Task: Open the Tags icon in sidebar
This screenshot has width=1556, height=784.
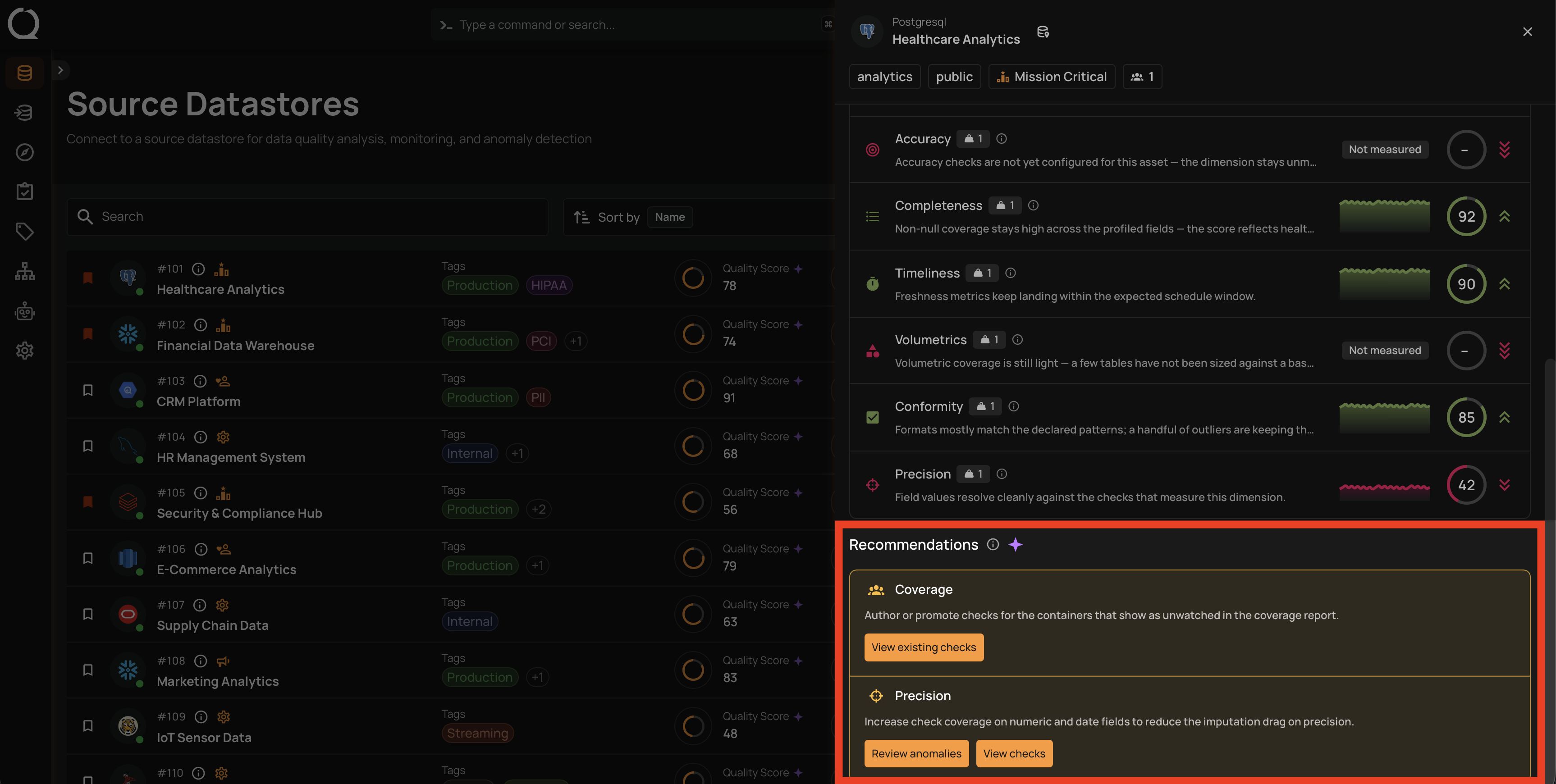Action: [25, 231]
